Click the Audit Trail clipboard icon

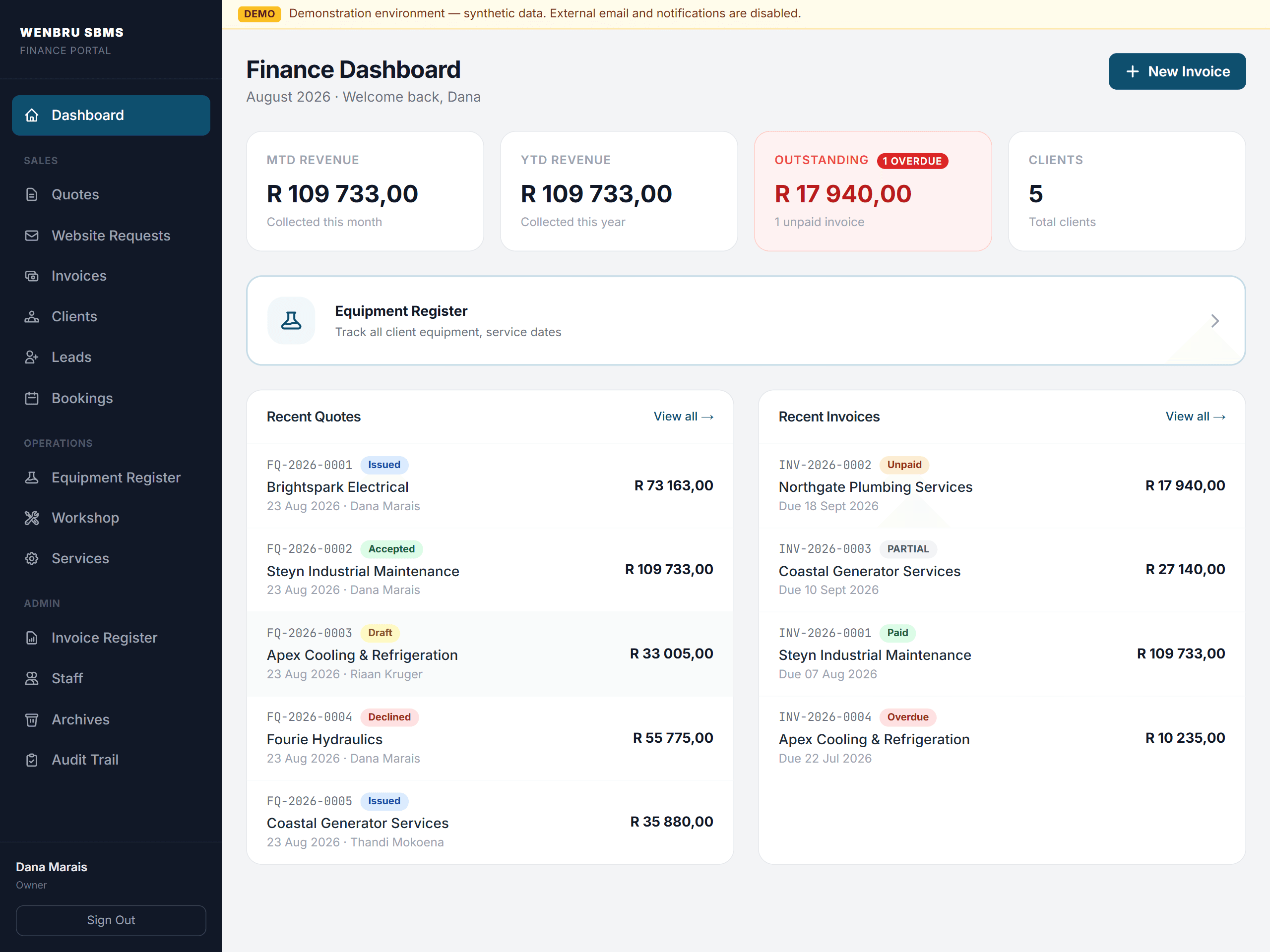(32, 760)
